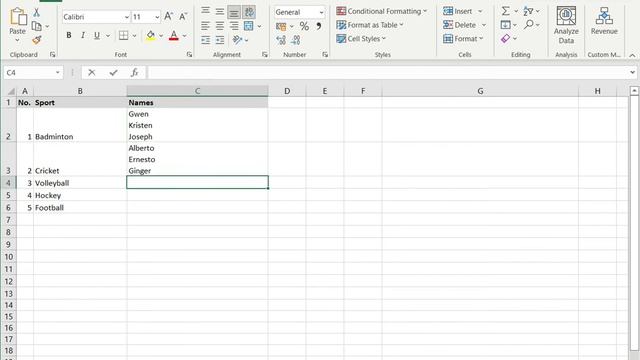640x360 pixels.
Task: Click the AutoSum sigma icon
Action: 505,11
